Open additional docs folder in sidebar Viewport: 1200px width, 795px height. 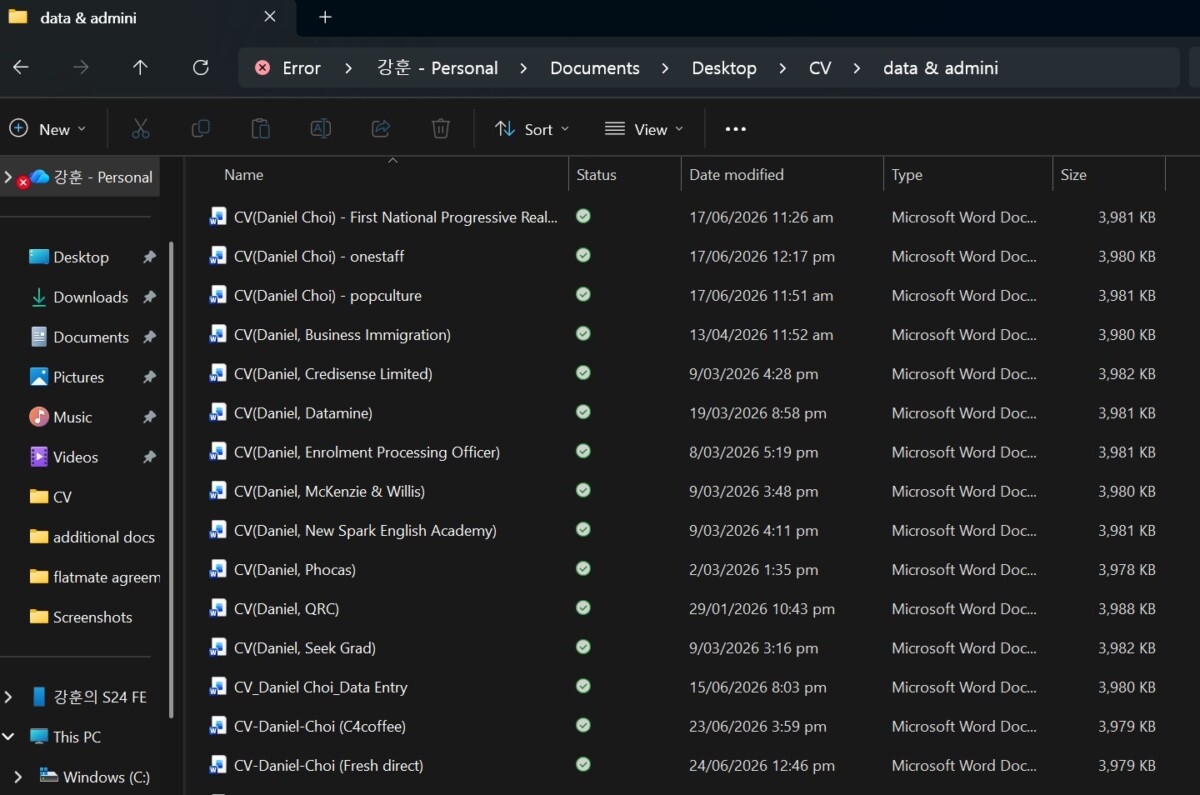coord(94,537)
